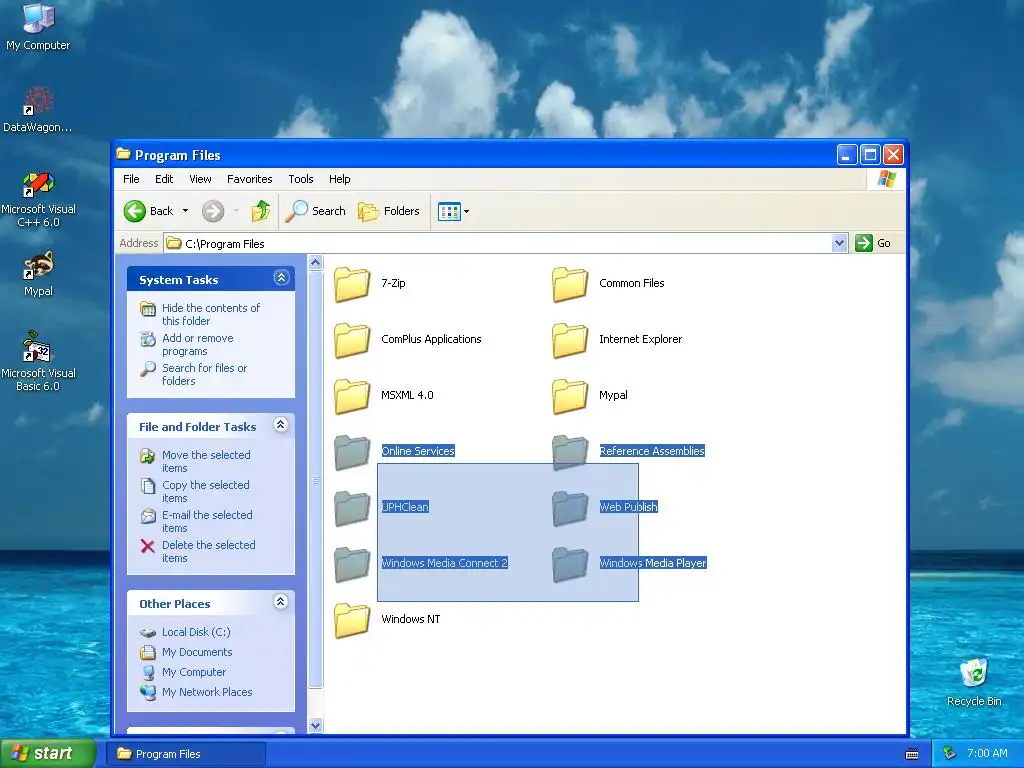Collapse File and Folder Tasks panel

(281, 424)
